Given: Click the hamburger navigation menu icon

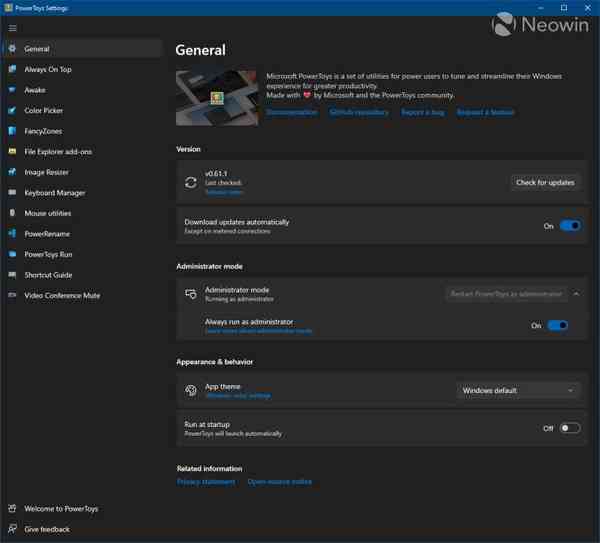Looking at the screenshot, I should tap(12, 28).
